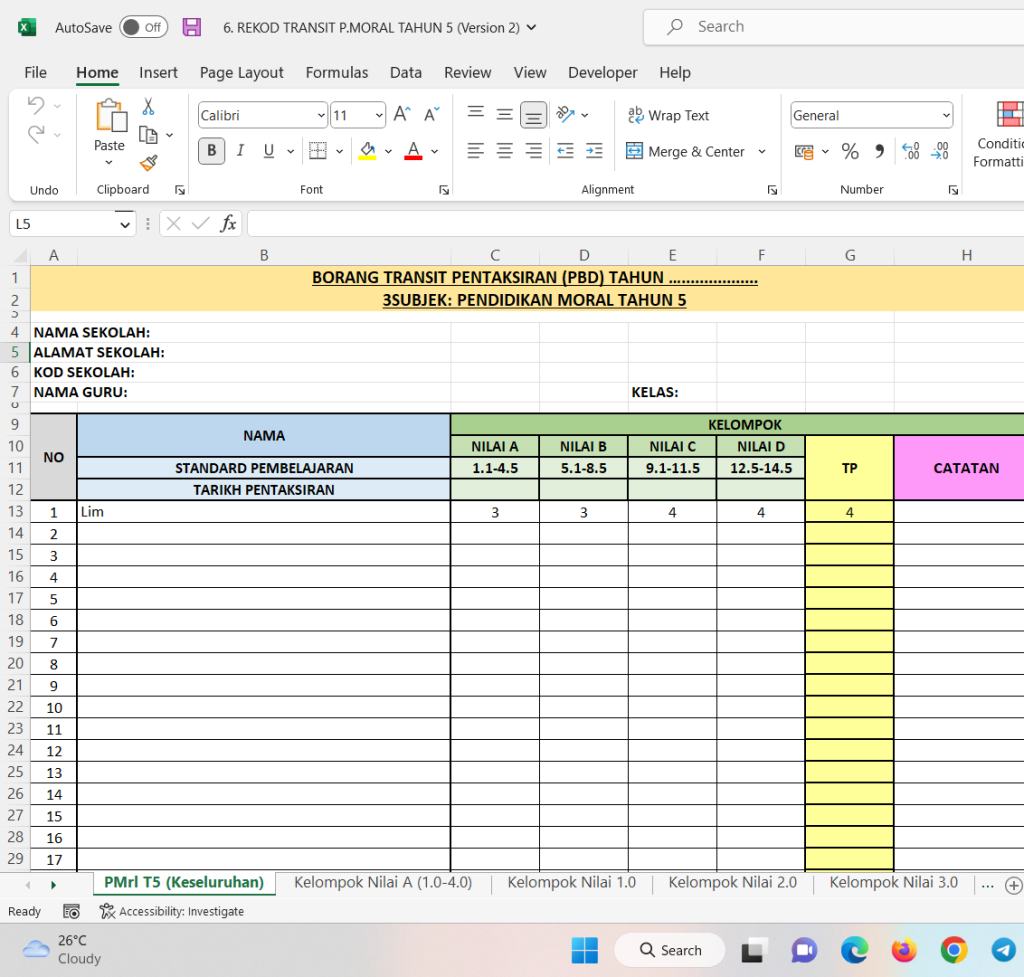
Task: Click the Increase Decimal icon
Action: [910, 151]
